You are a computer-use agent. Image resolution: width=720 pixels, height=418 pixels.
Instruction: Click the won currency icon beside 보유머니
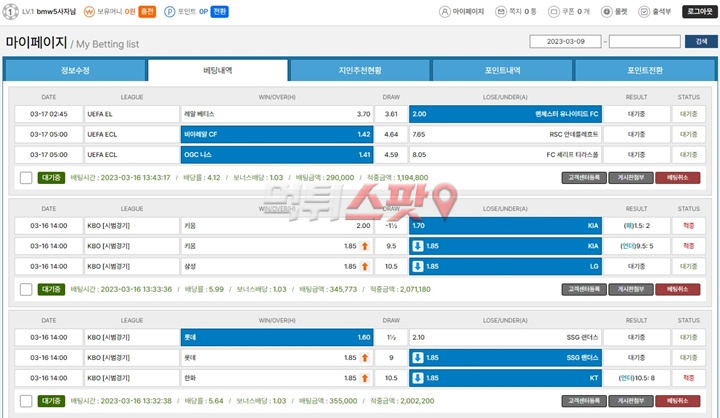pos(89,11)
